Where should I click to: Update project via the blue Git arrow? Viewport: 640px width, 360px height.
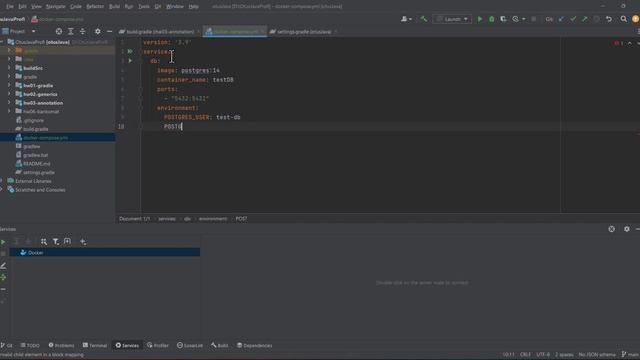click(x=561, y=19)
